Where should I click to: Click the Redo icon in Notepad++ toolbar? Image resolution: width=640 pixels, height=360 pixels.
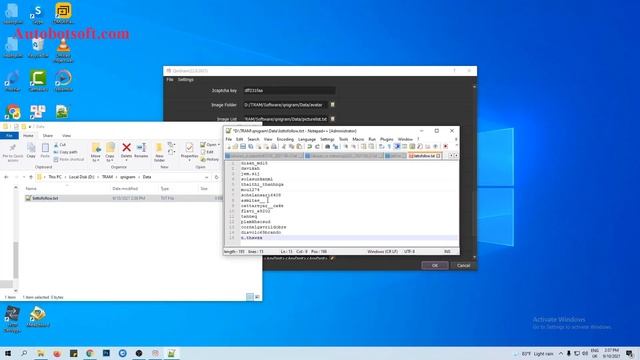(x=317, y=147)
